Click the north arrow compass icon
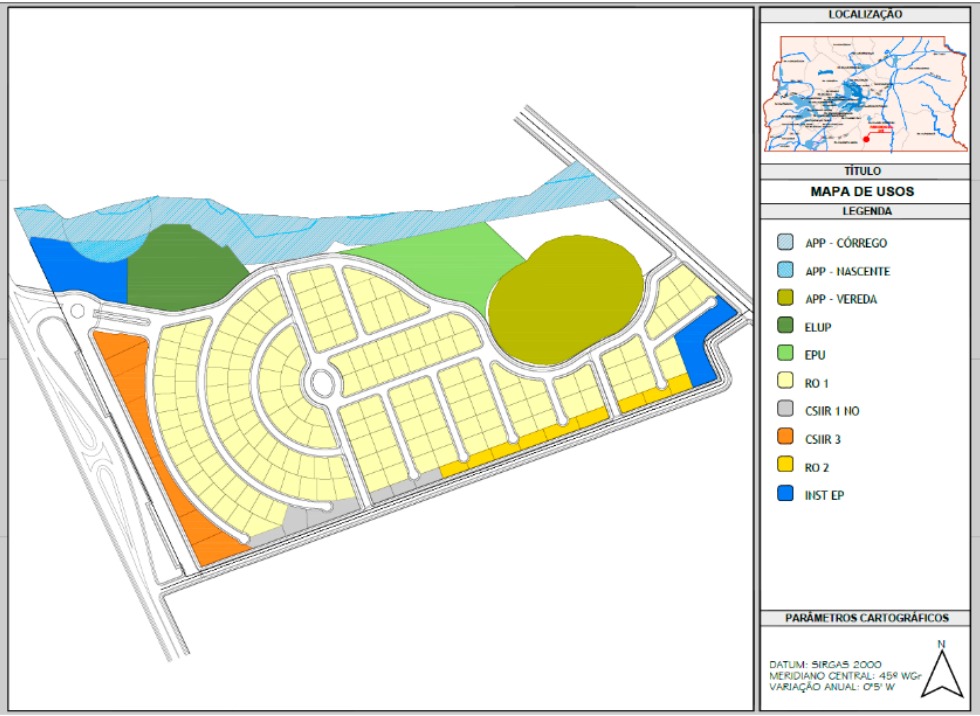The height and width of the screenshot is (716, 980). (x=942, y=670)
